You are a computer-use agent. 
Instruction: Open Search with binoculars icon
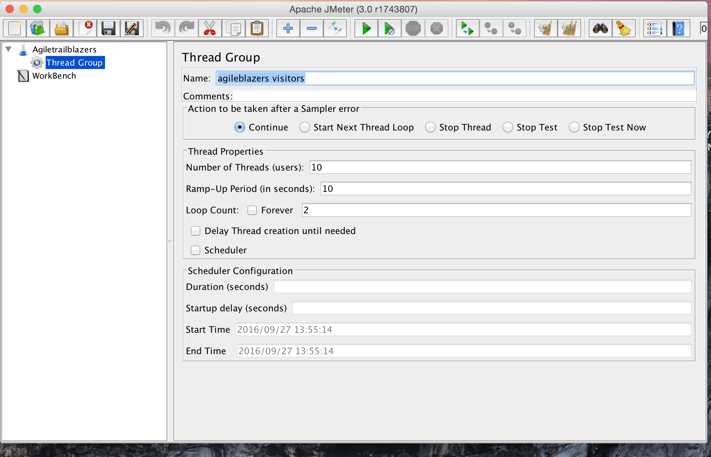600,28
